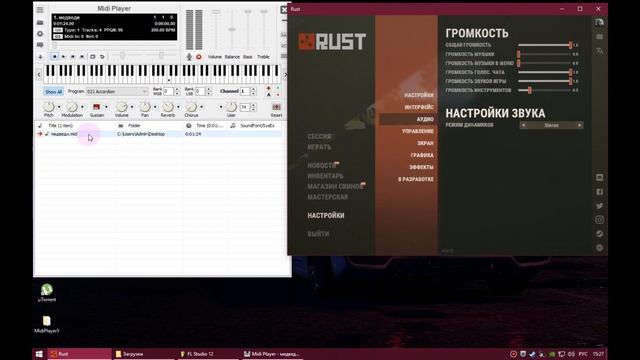Open the В разработке settings tab

416,179
